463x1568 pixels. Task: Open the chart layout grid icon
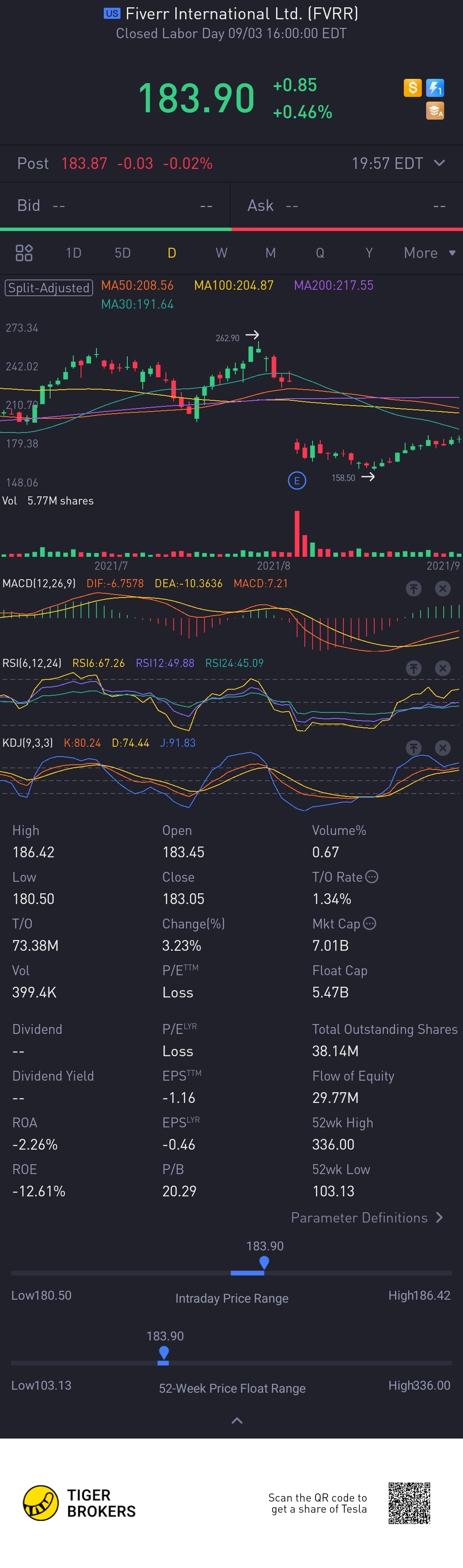tap(24, 252)
